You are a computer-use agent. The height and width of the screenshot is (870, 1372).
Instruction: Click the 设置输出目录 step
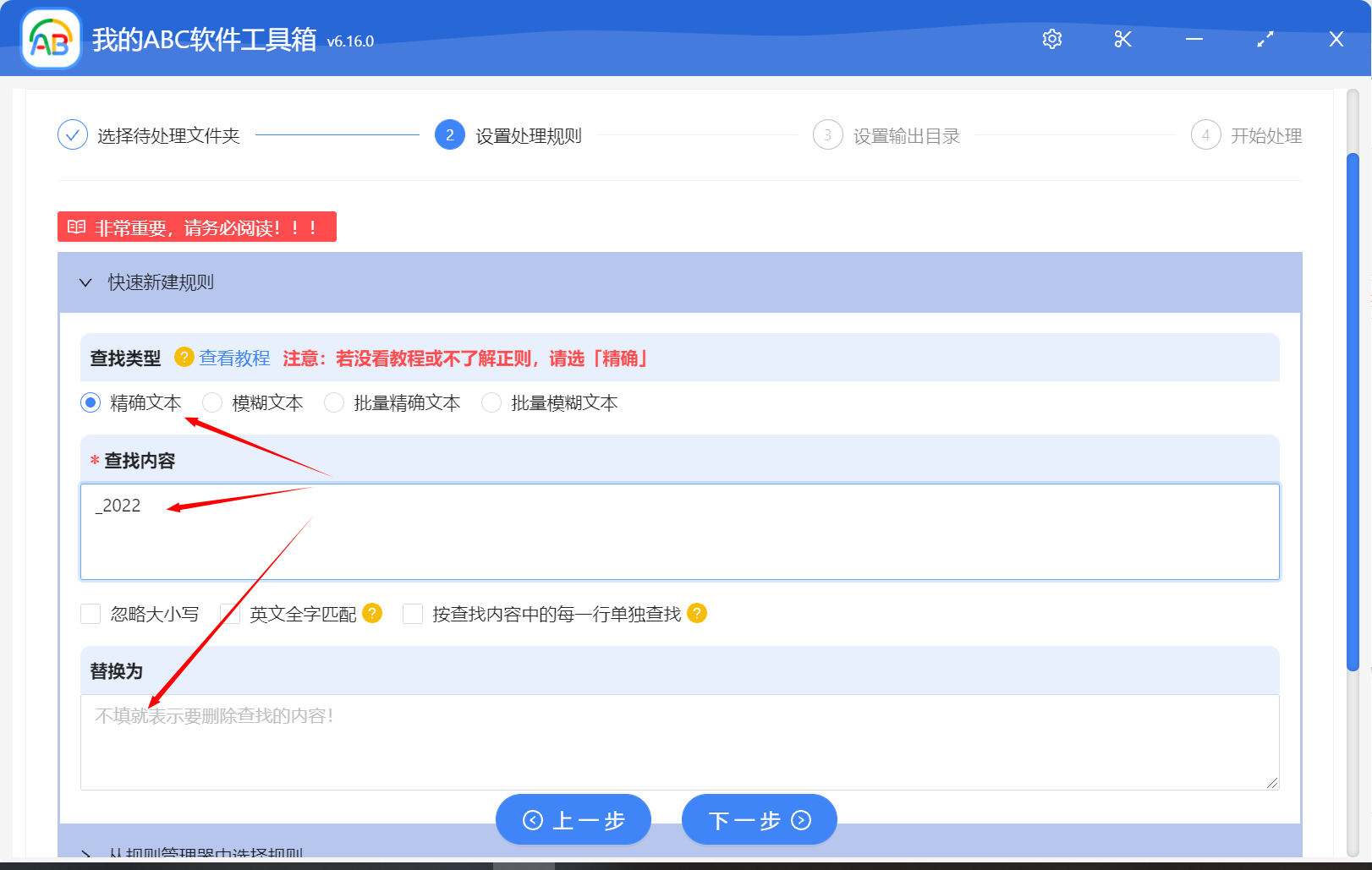coord(908,134)
